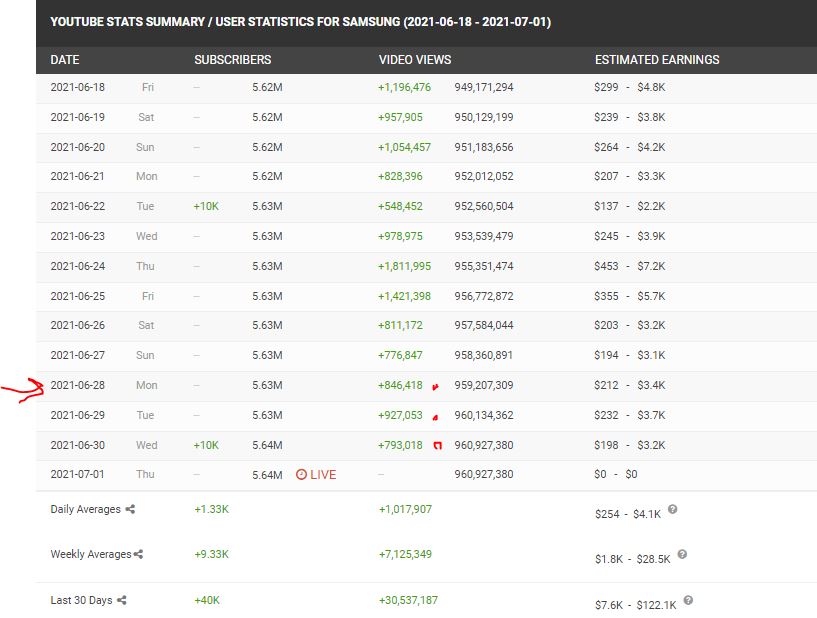Open help icon beside $1.8K - $28.5K estimate

[682, 554]
